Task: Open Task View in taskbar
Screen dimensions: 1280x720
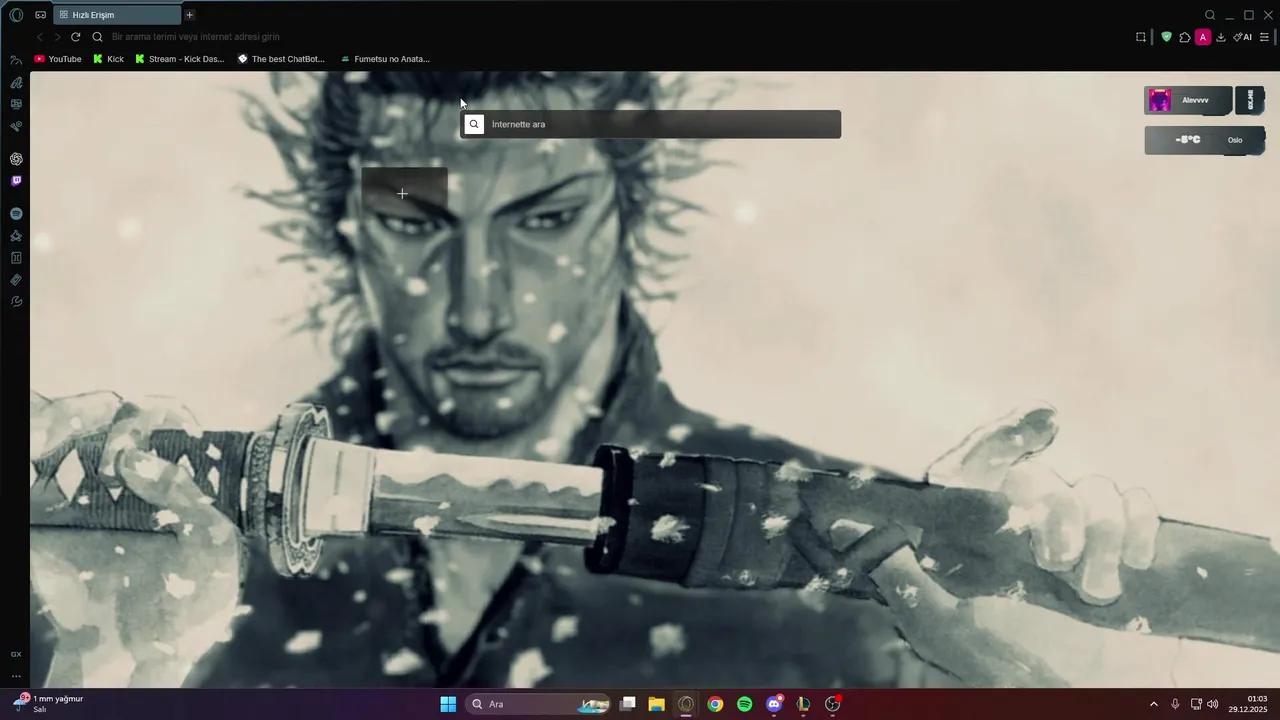Action: pos(628,704)
